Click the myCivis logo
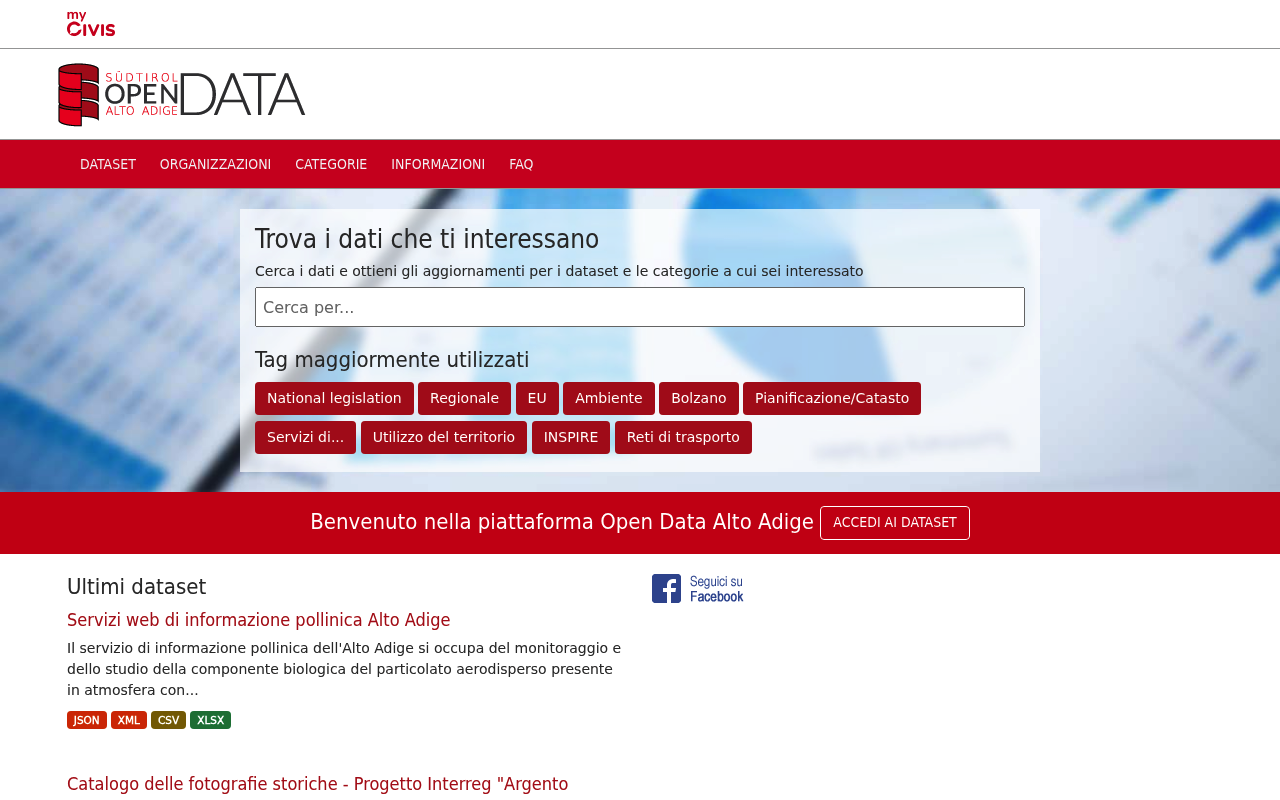This screenshot has height=800, width=1280. coord(91,24)
